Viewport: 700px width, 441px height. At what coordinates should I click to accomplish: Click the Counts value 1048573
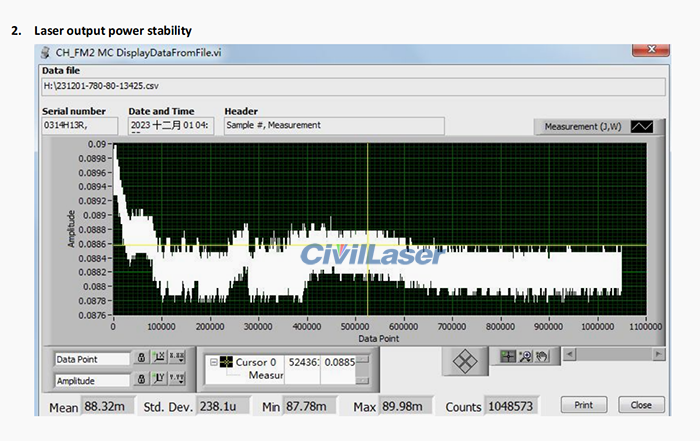click(x=512, y=406)
